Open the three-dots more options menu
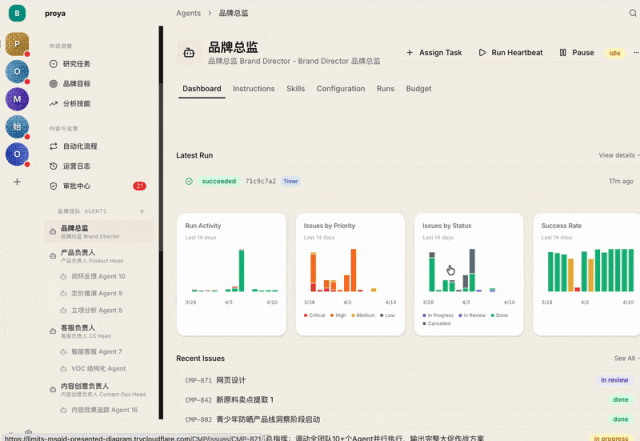Image resolution: width=640 pixels, height=441 pixels. click(x=636, y=53)
